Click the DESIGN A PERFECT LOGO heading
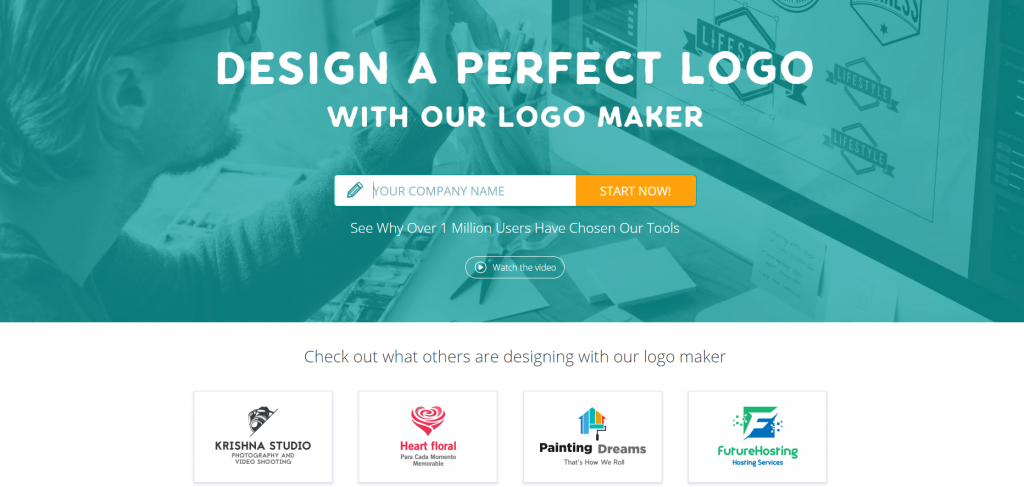This screenshot has width=1024, height=487. 515,67
